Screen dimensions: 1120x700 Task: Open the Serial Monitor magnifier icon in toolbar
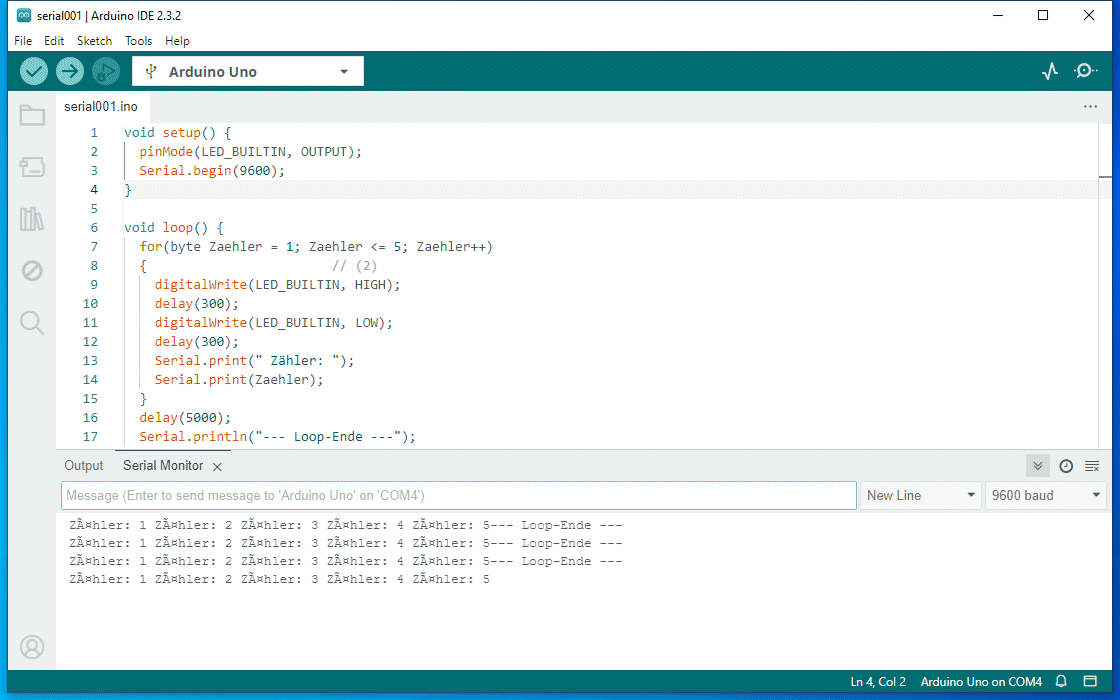point(1086,71)
